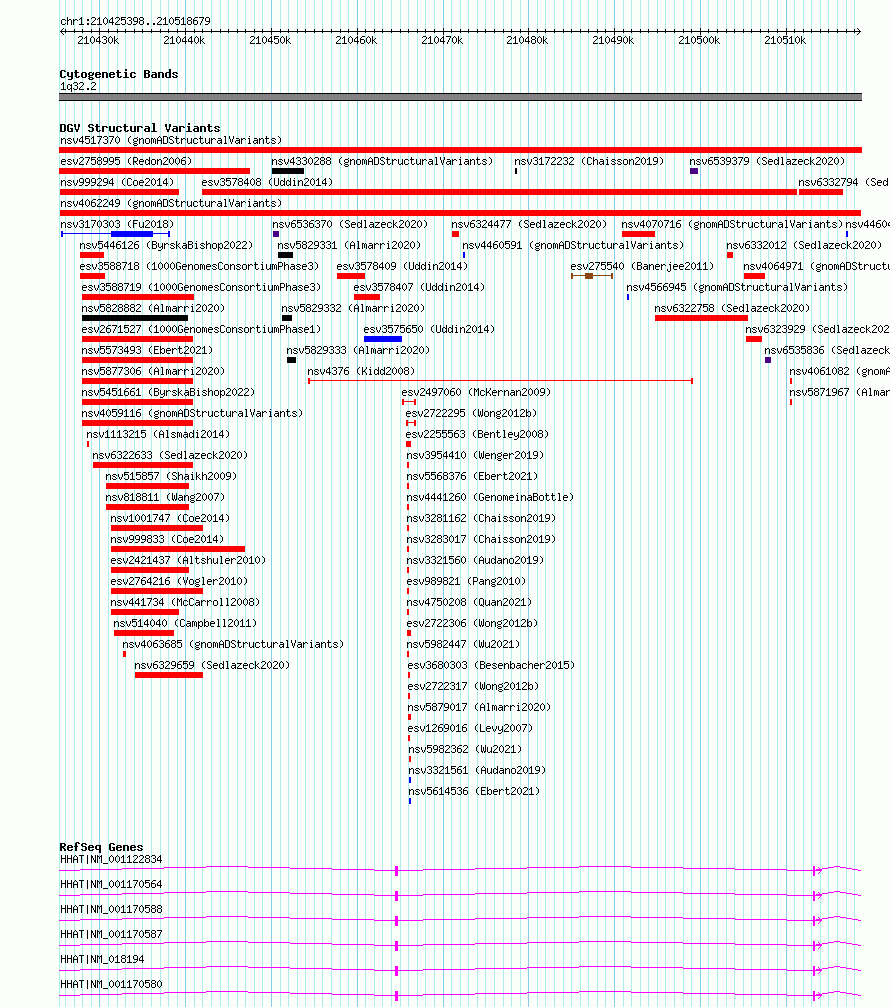This screenshot has width=890, height=1007.
Task: Open the nsv999833 (Coe2014) label
Action: click(x=167, y=539)
